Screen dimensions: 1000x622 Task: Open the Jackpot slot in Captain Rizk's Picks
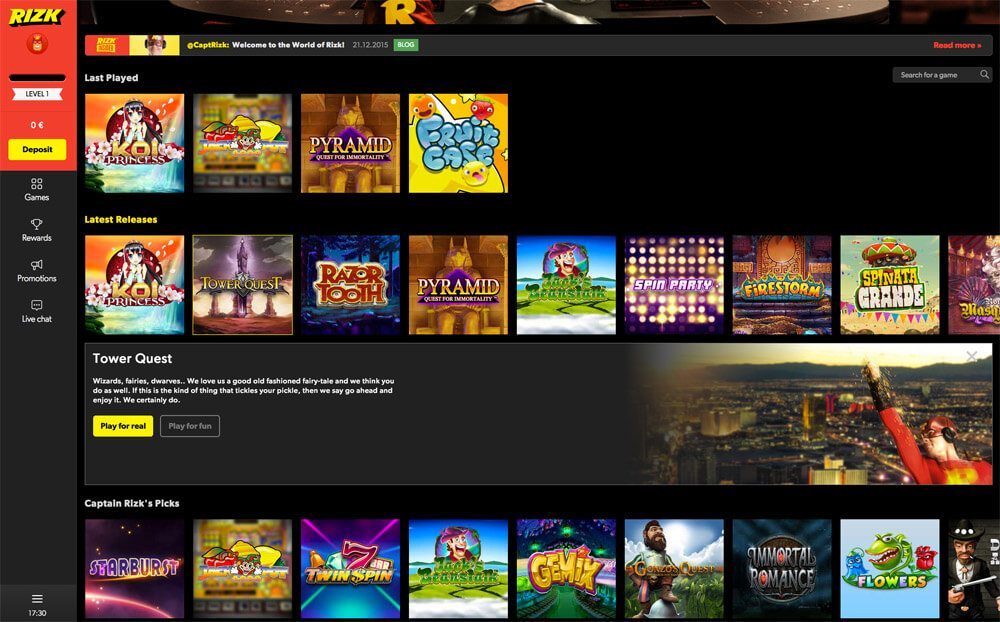(242, 568)
